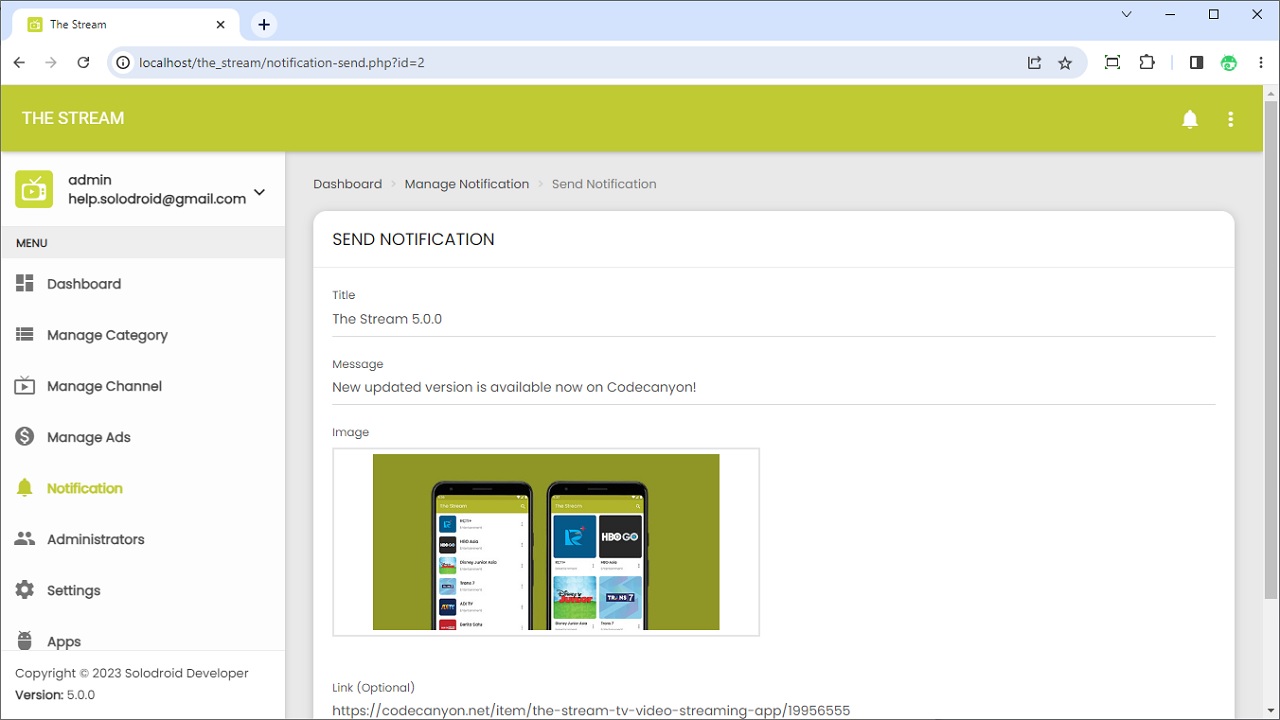Click the browser address bar URL
The image size is (1280, 720).
click(x=282, y=62)
